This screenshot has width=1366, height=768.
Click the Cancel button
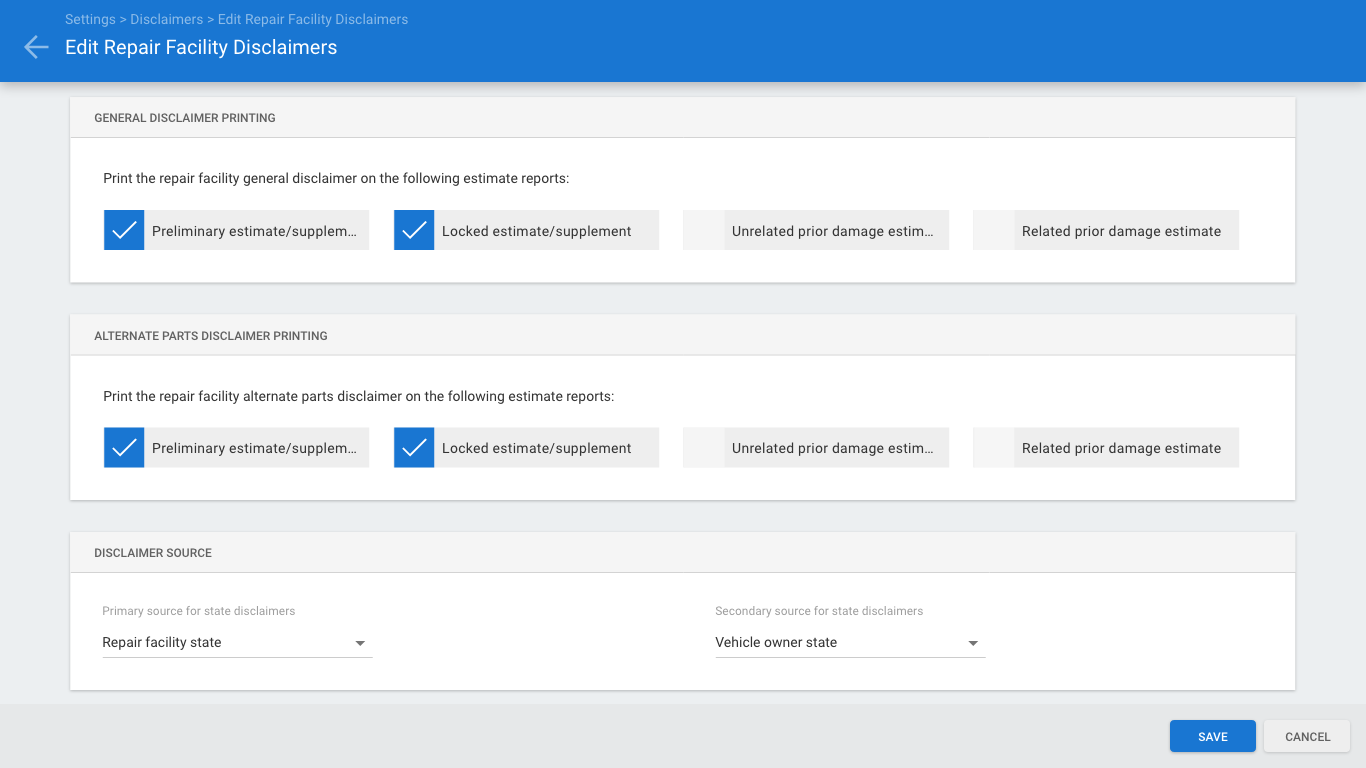click(1308, 736)
